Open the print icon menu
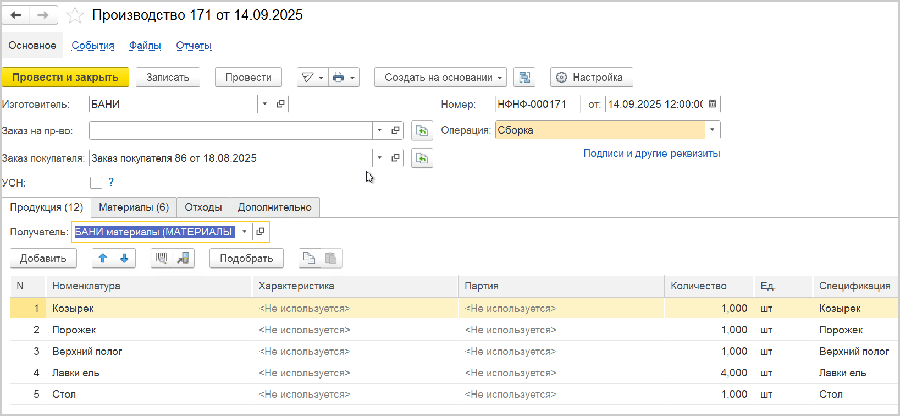 pos(344,77)
